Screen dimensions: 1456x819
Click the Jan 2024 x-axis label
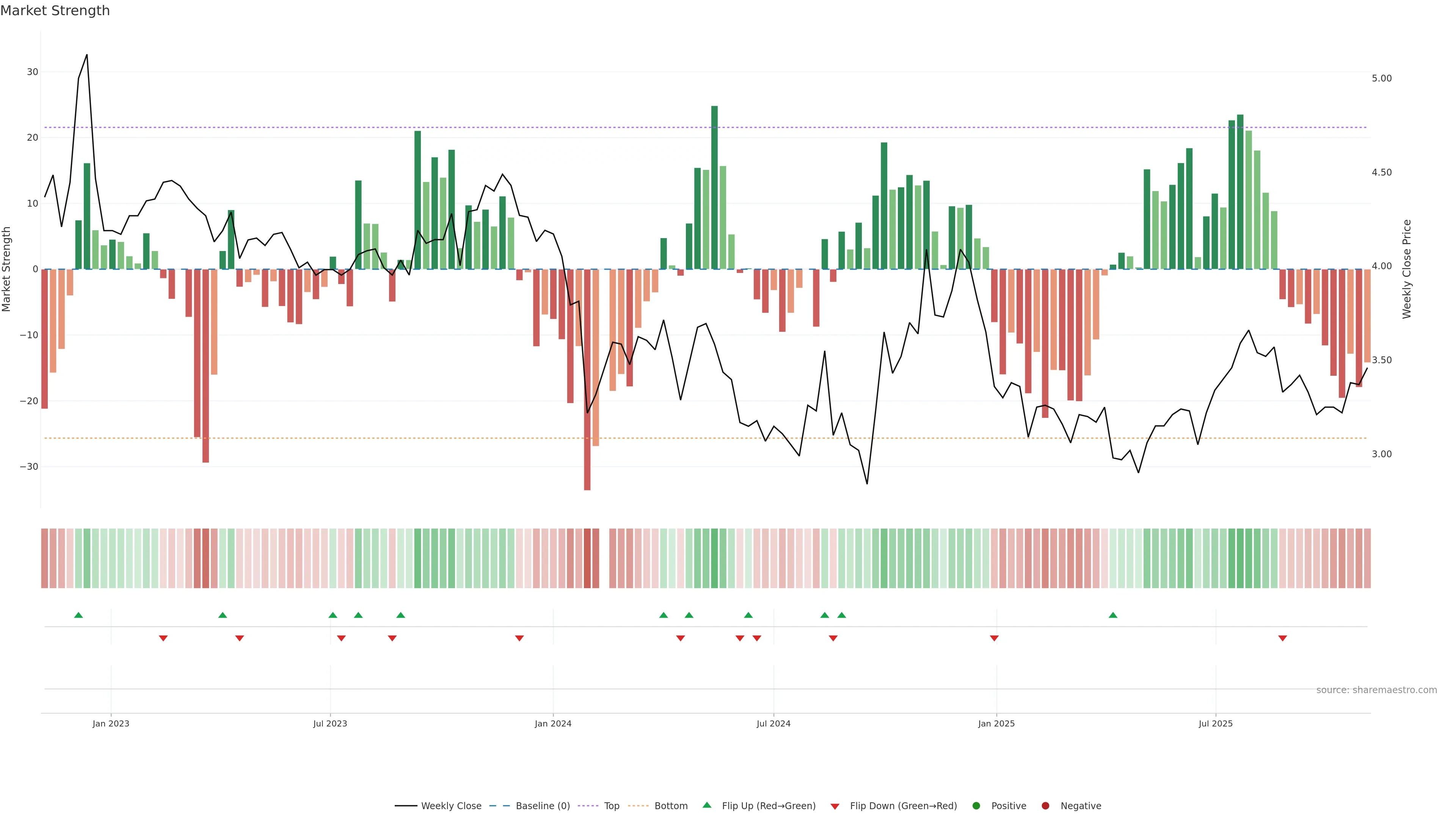point(553,723)
